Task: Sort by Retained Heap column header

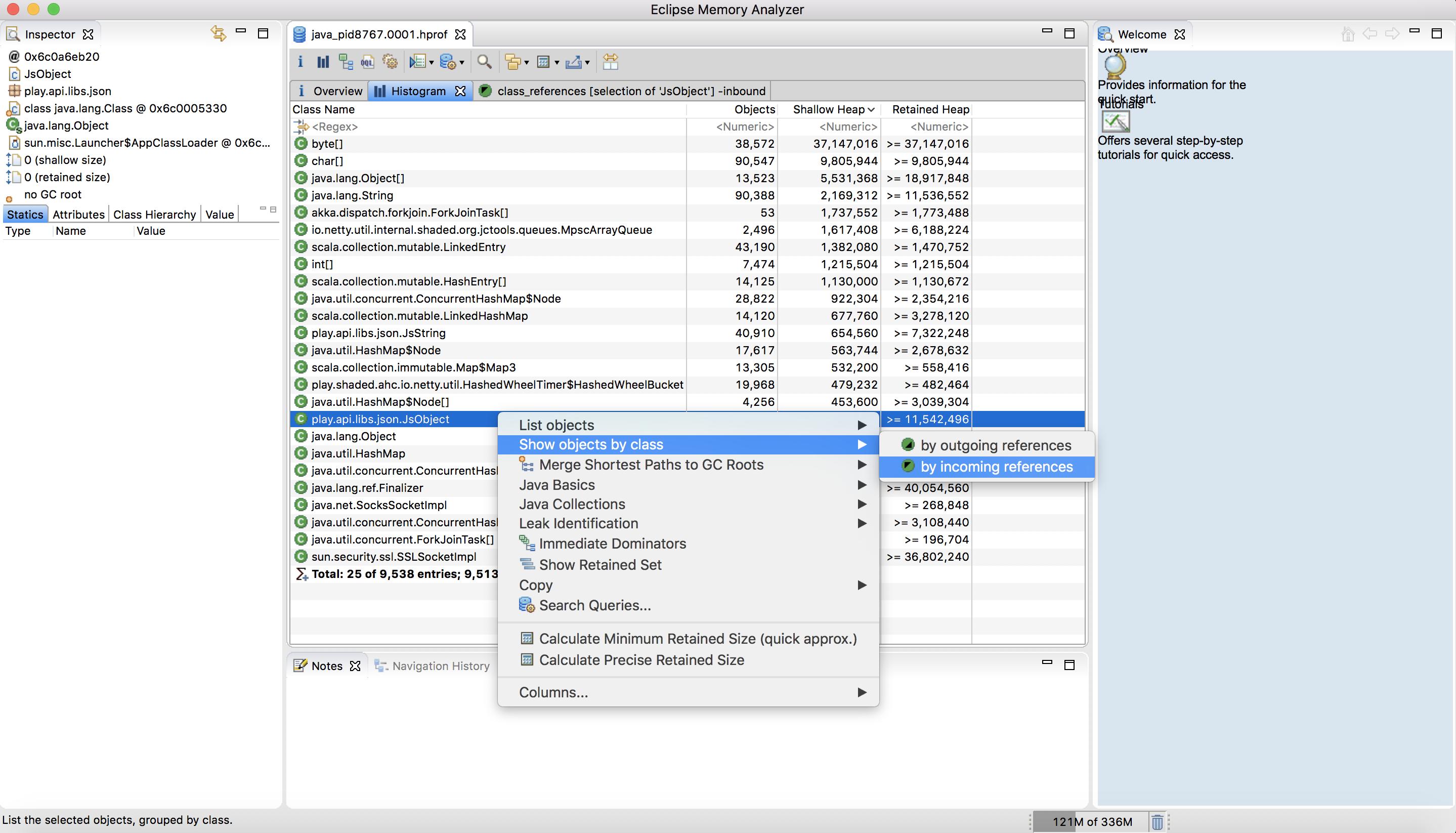Action: 925,109
